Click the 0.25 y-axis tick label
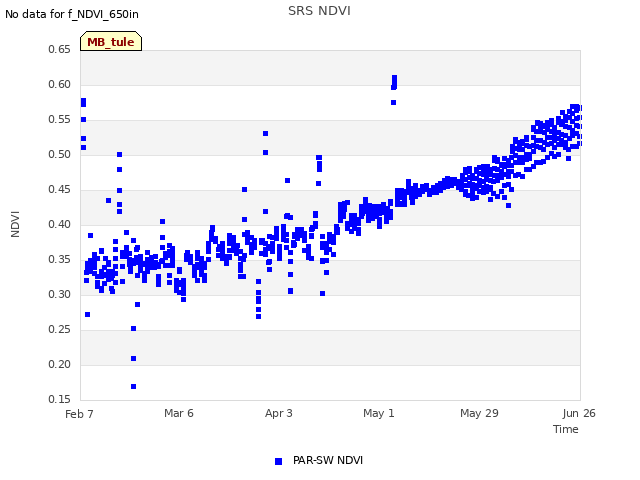 pyautogui.click(x=59, y=329)
